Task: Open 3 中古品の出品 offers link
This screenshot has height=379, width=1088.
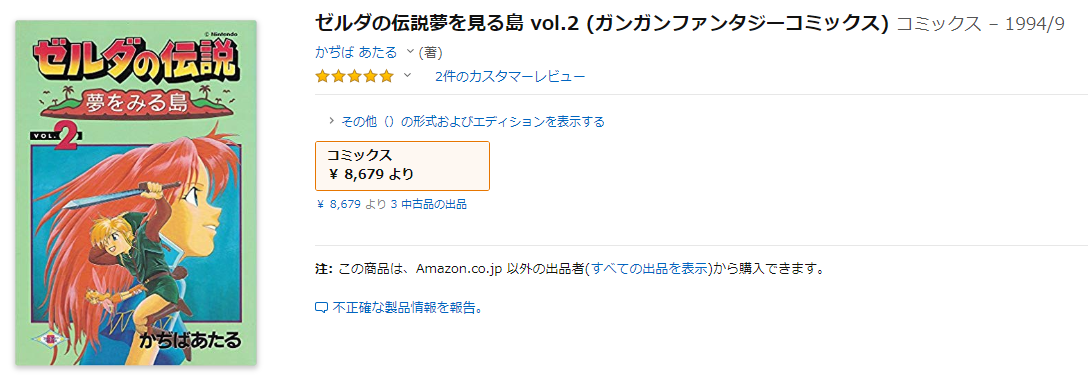Action: (429, 204)
